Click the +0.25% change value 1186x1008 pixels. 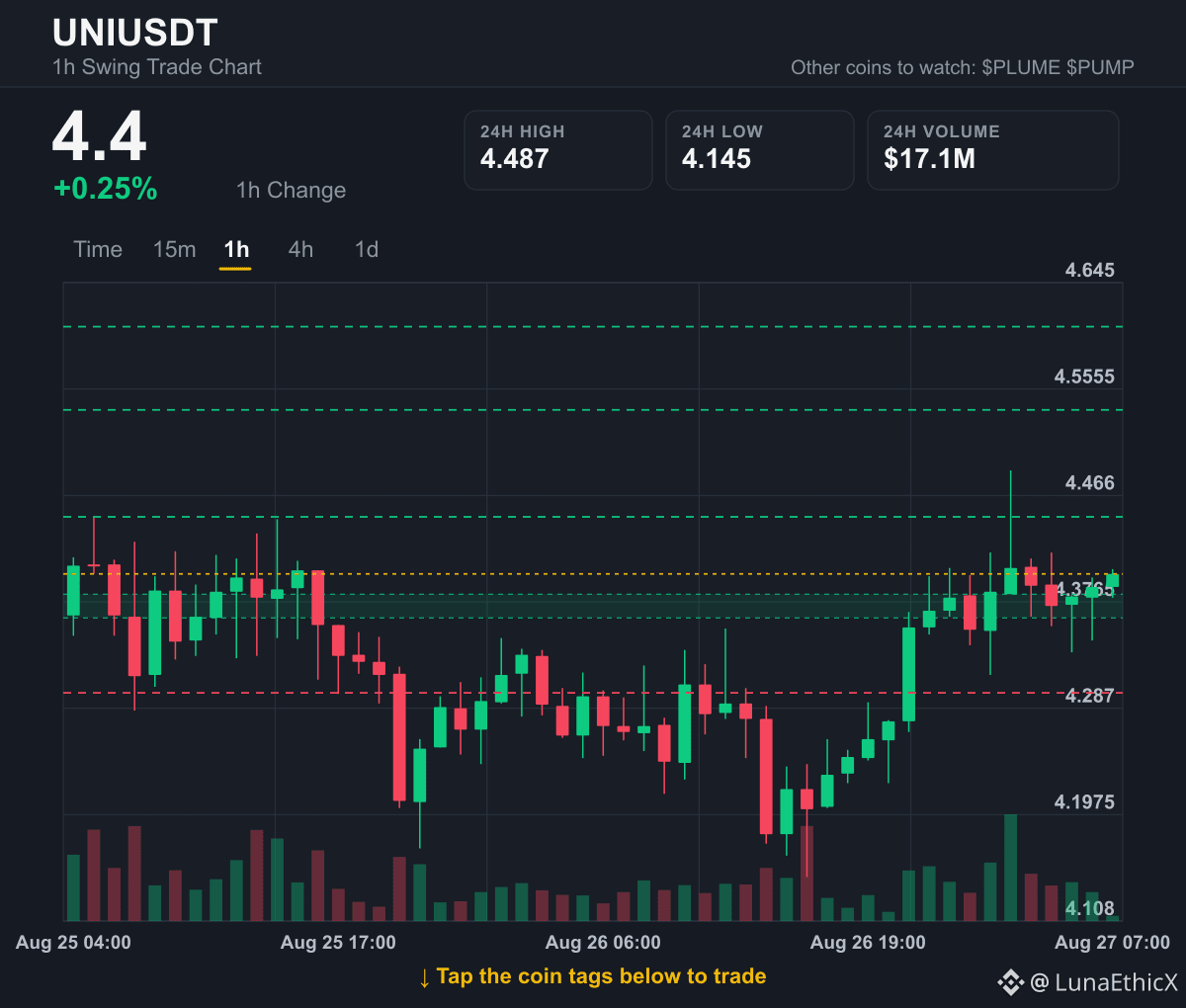point(106,189)
